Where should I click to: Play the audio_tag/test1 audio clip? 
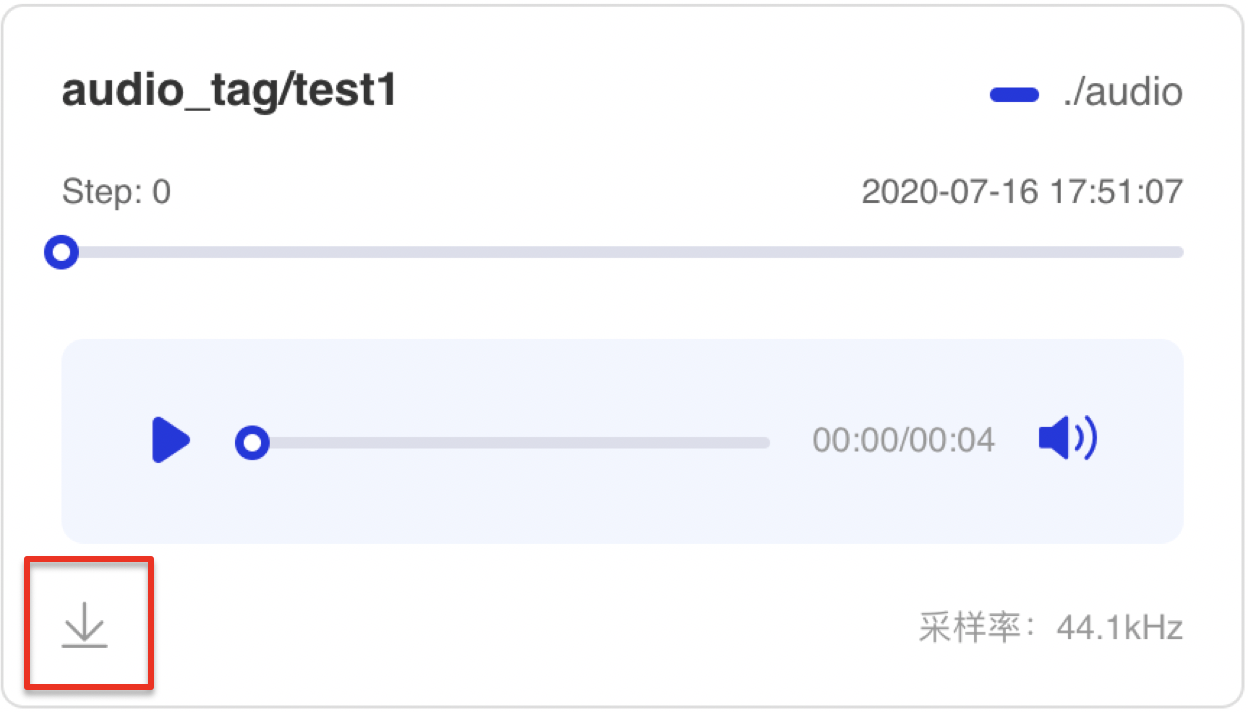pyautogui.click(x=171, y=441)
